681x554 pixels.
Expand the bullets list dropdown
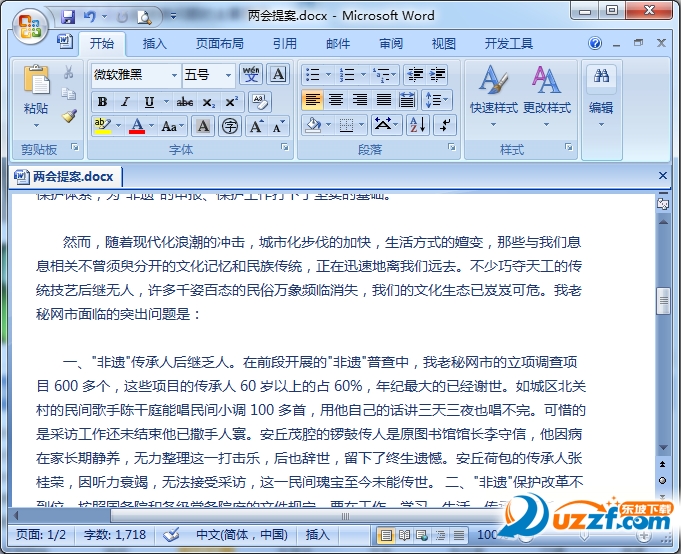pyautogui.click(x=328, y=75)
